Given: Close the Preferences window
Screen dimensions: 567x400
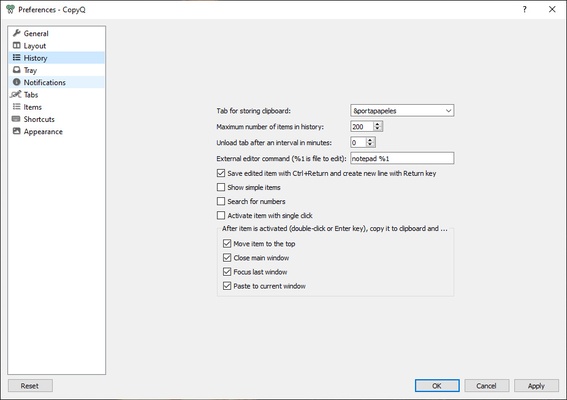Looking at the screenshot, I should 552,9.
